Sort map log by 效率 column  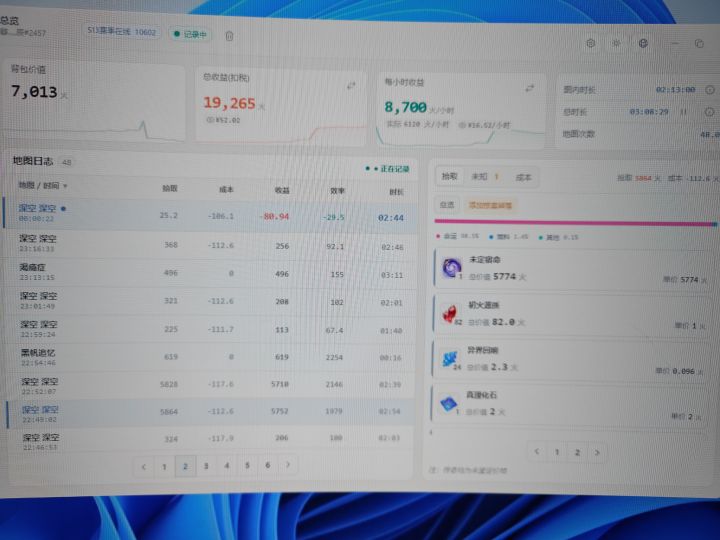pos(337,191)
